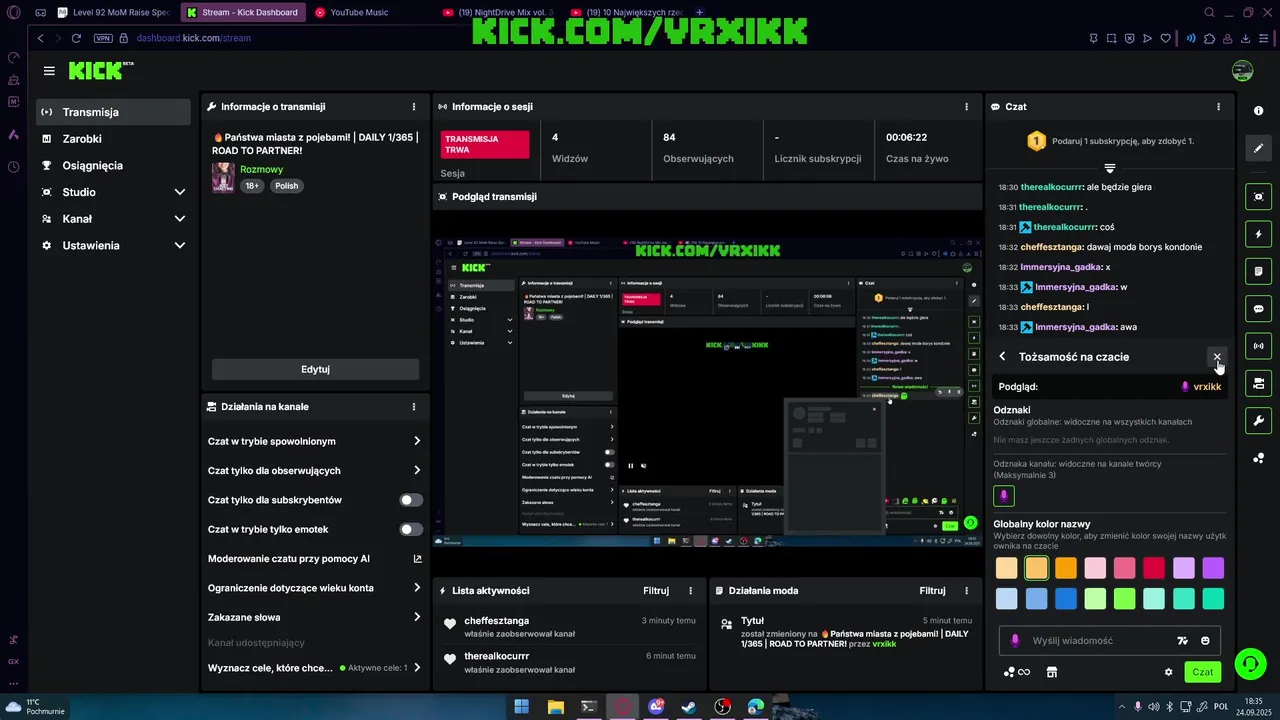Image resolution: width=1280 pixels, height=720 pixels.
Task: Click the camera widget icon in right toolbar
Action: coord(1259,383)
